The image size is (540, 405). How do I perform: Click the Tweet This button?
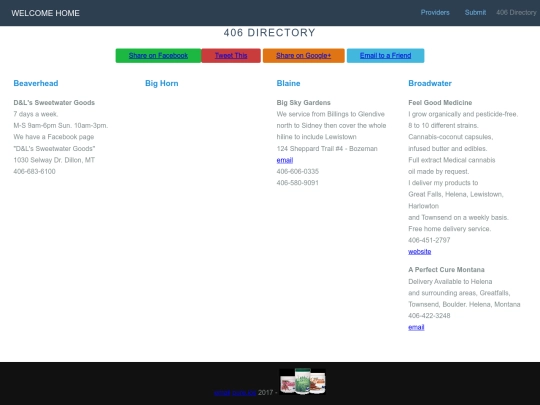(x=231, y=55)
